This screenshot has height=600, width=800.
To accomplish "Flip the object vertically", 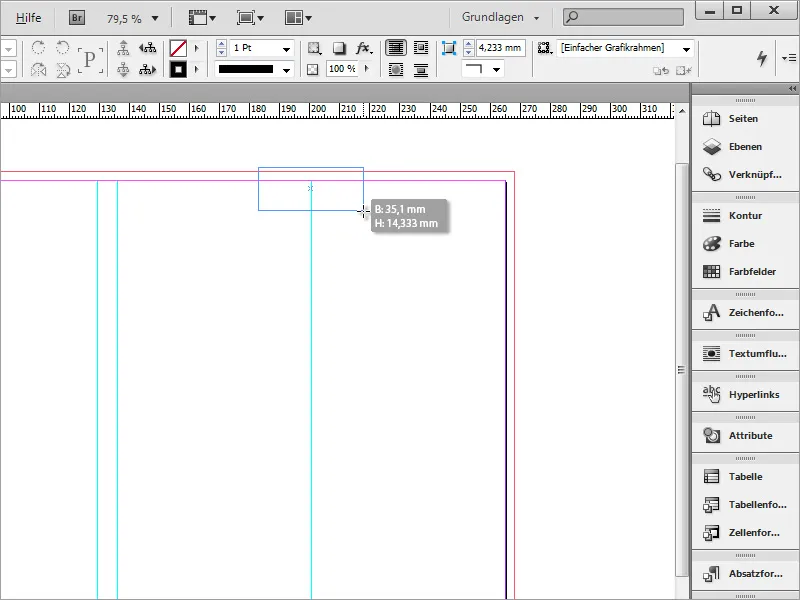I will point(63,69).
